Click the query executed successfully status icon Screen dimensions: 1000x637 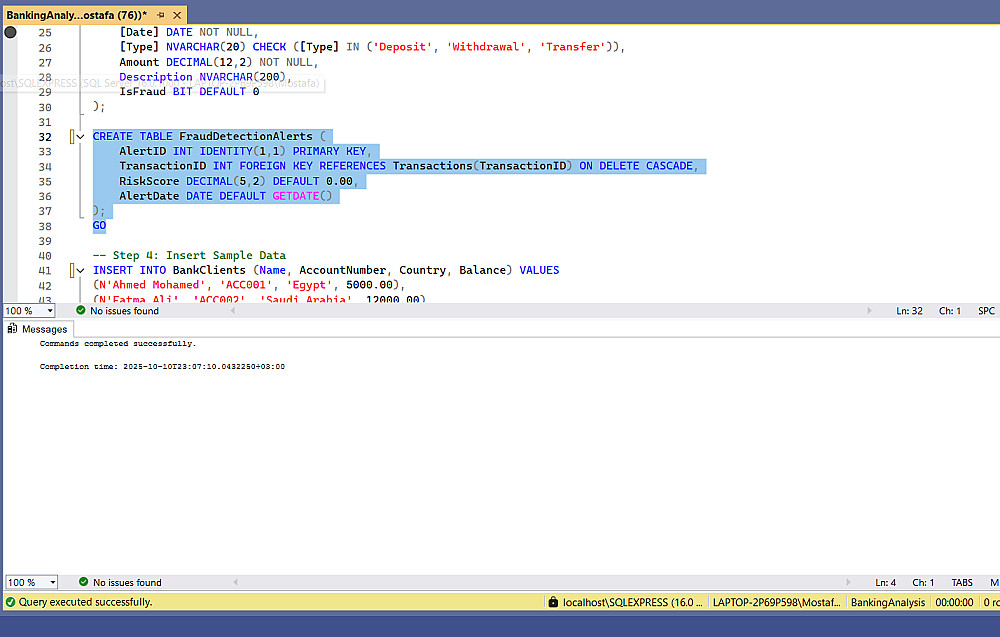click(x=10, y=601)
